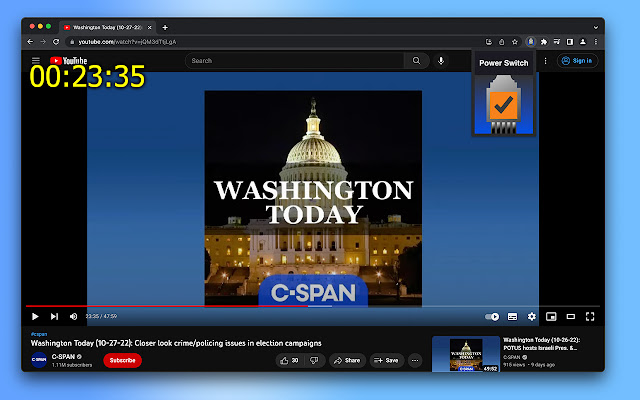
Task: Go to YouTube home via logo
Action: coord(69,61)
